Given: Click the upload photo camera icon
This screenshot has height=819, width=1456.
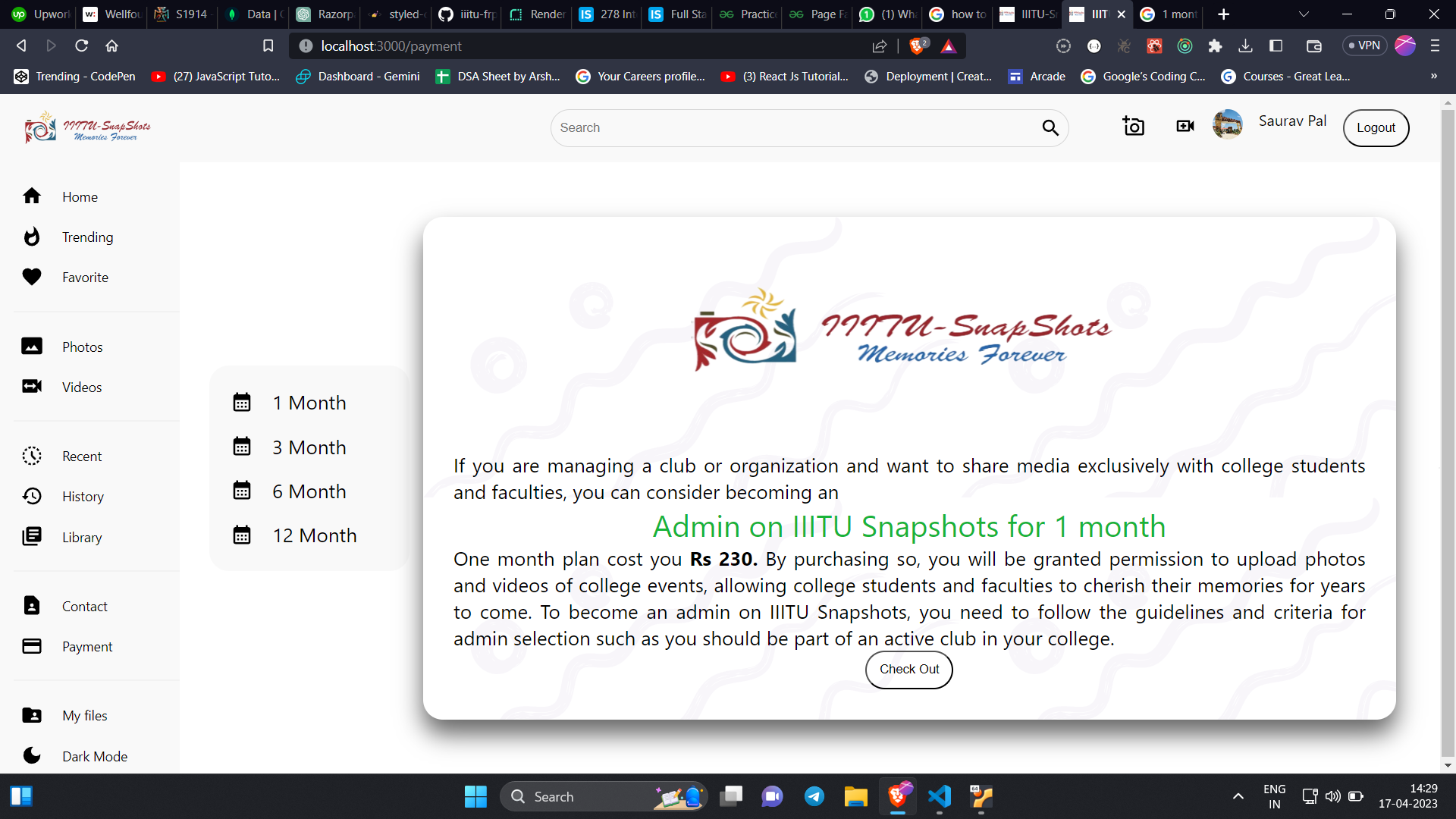Looking at the screenshot, I should [x=1133, y=127].
